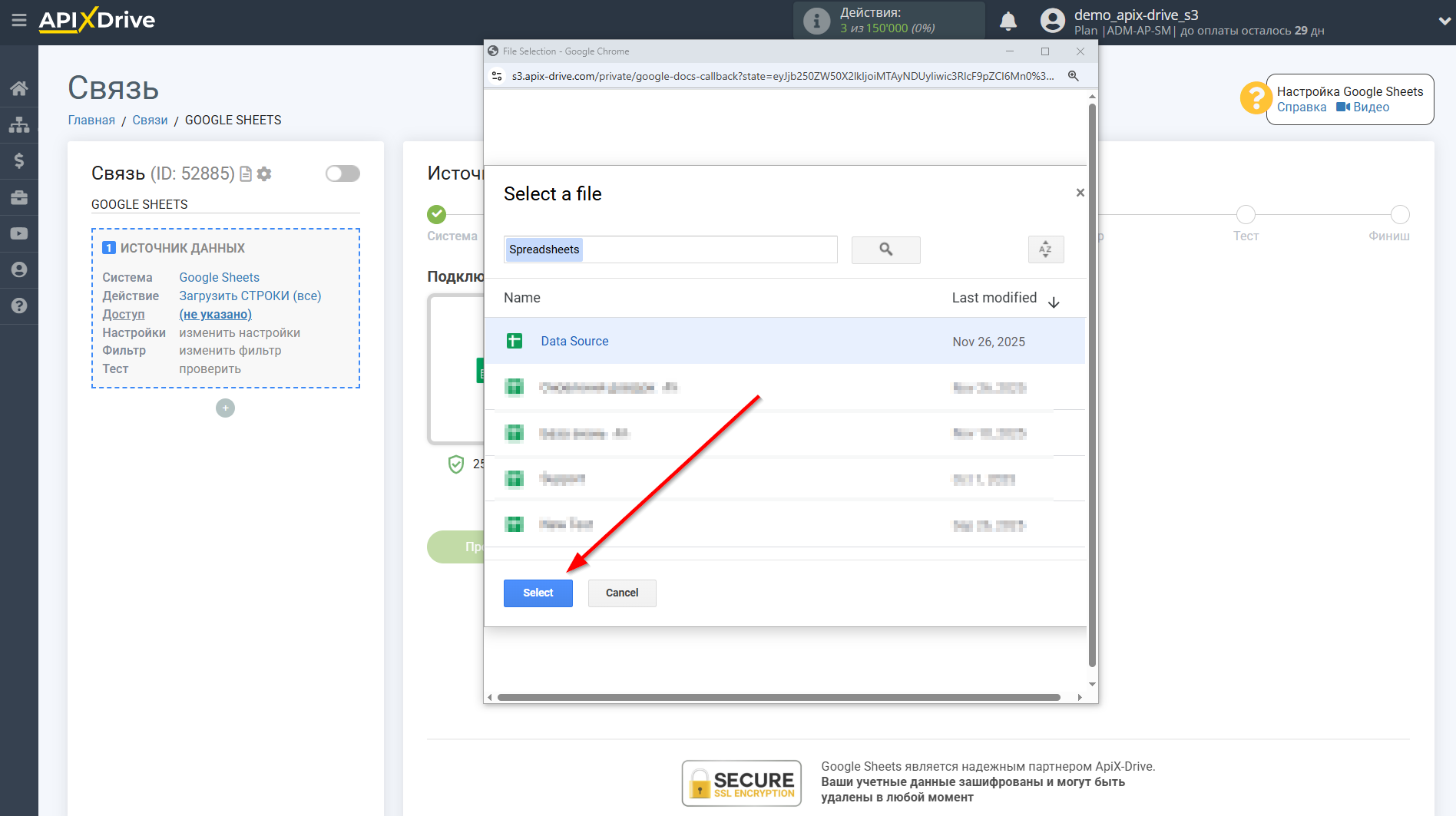Open the hamburger menu at top left
Screen dimensions: 1456x816
(19, 21)
